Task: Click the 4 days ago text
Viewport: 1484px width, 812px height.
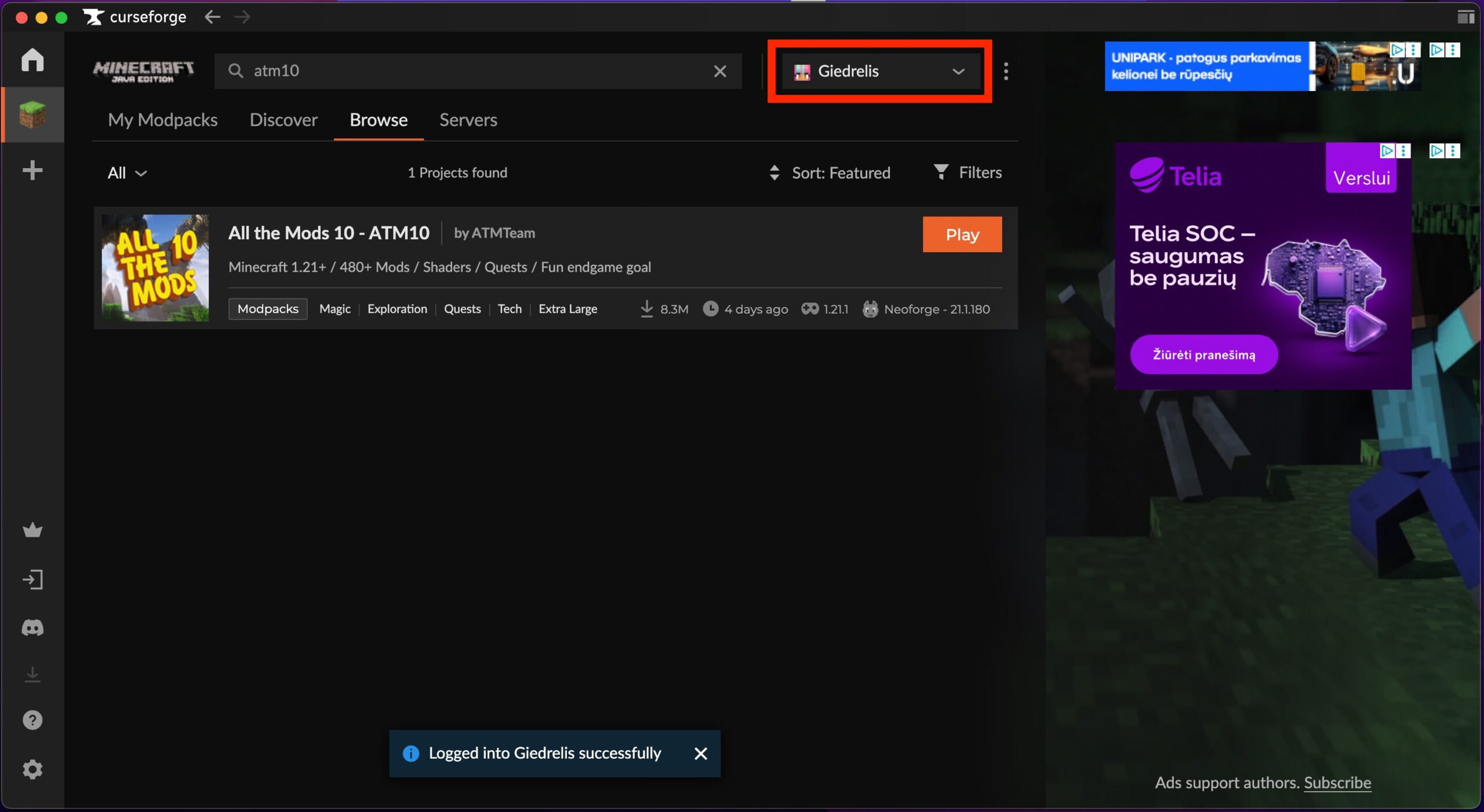Action: coord(756,309)
